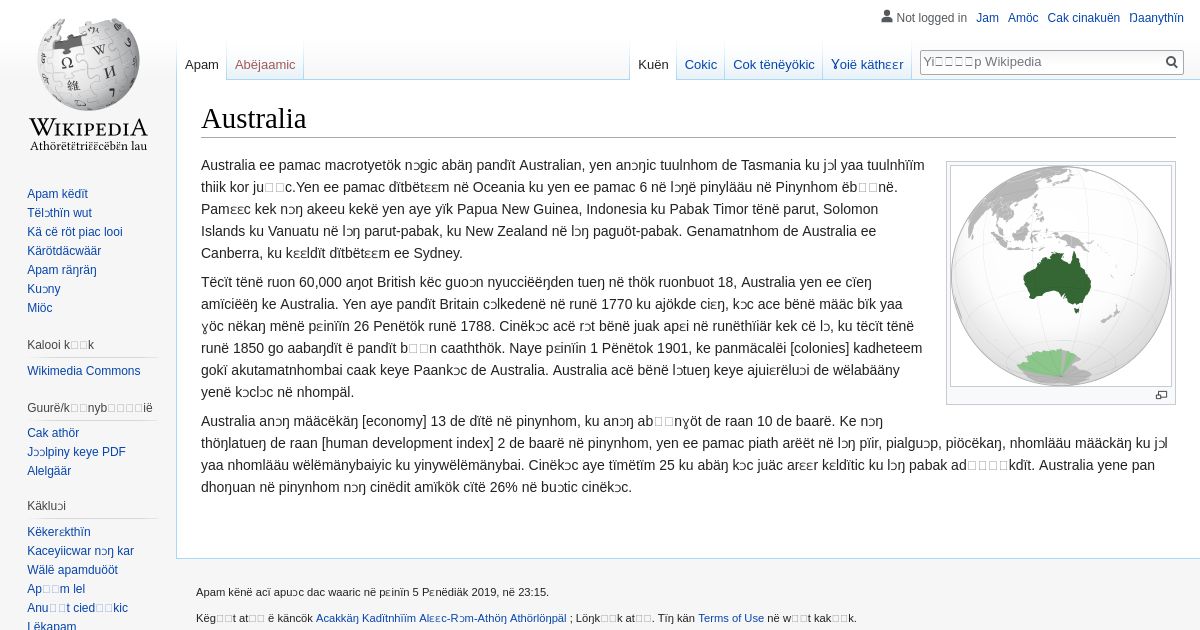Click the Wikipedia globe logo

[88, 64]
